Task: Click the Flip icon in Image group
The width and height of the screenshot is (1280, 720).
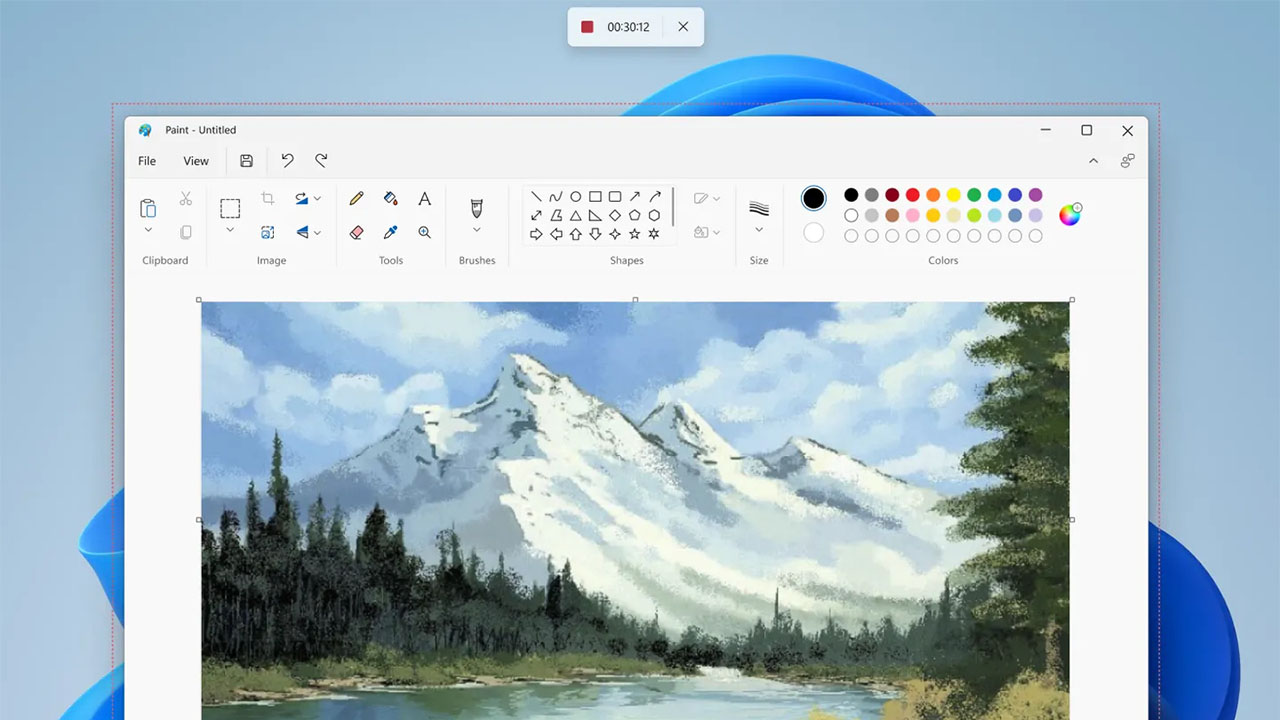Action: (x=301, y=232)
